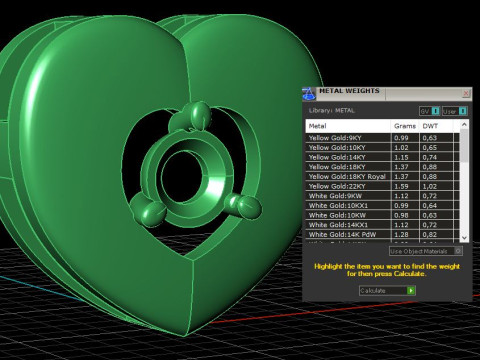Viewport: 480px width, 360px height.
Task: Click the DWT column header
Action: point(436,126)
